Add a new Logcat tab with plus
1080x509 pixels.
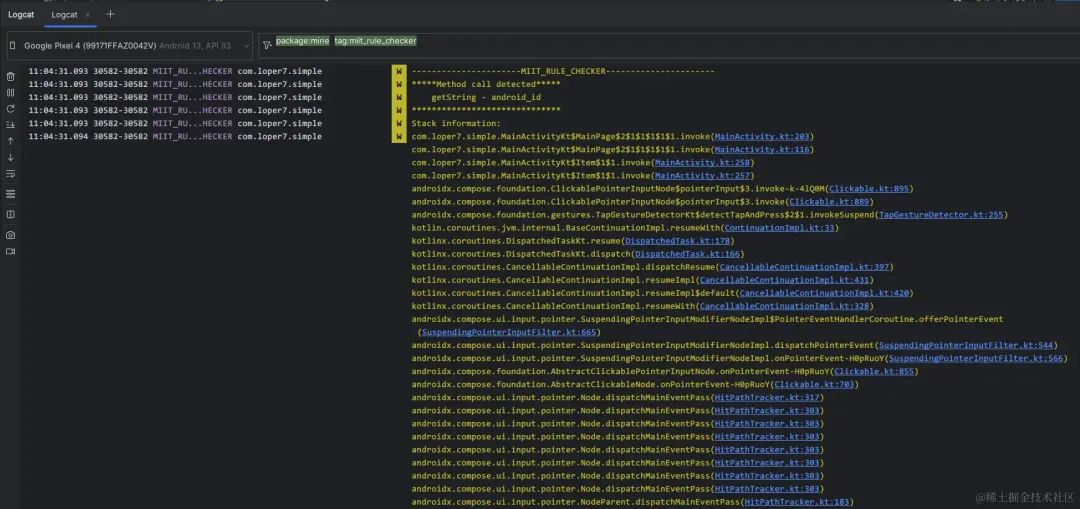pyautogui.click(x=110, y=14)
